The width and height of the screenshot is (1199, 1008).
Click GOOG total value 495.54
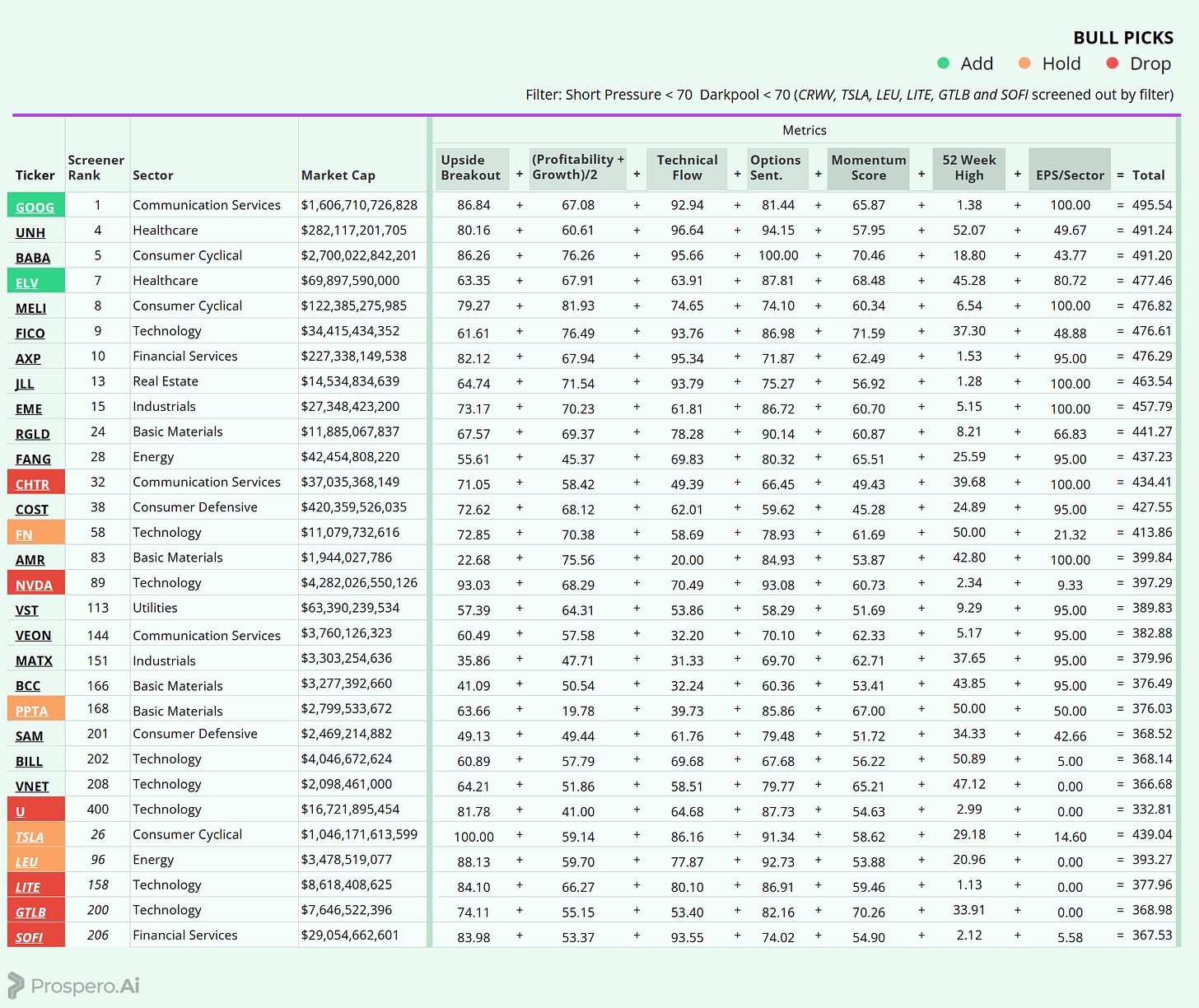1152,205
